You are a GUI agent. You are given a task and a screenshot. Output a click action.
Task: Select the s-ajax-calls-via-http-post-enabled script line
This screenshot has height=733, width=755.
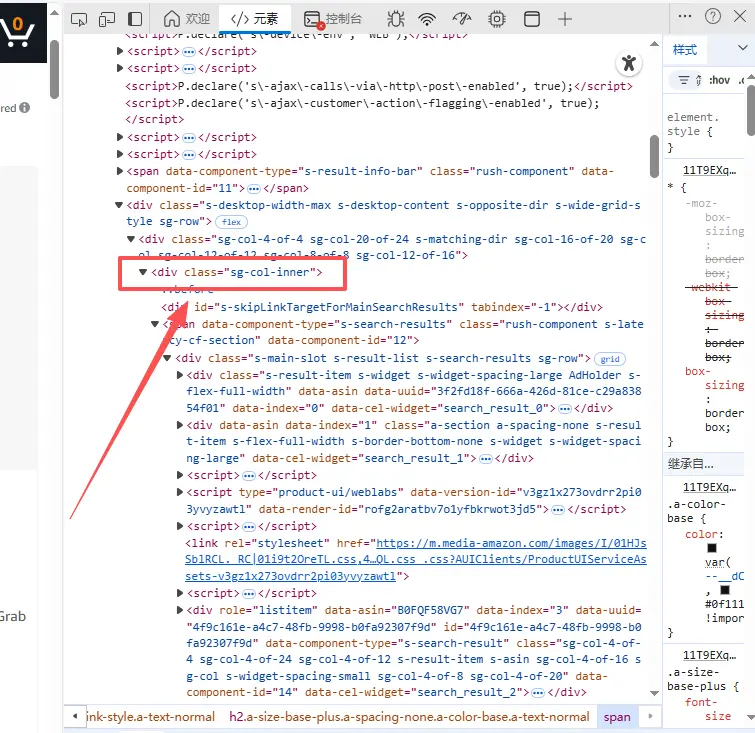pyautogui.click(x=378, y=86)
